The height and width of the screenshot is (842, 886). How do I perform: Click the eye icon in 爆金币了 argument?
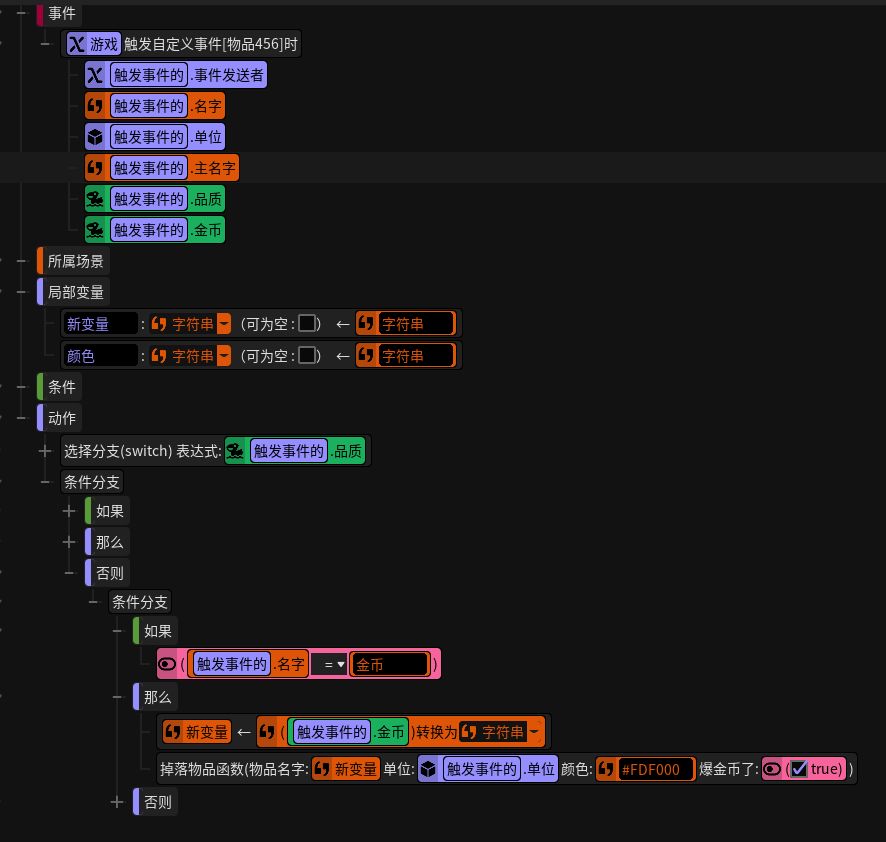(x=772, y=769)
